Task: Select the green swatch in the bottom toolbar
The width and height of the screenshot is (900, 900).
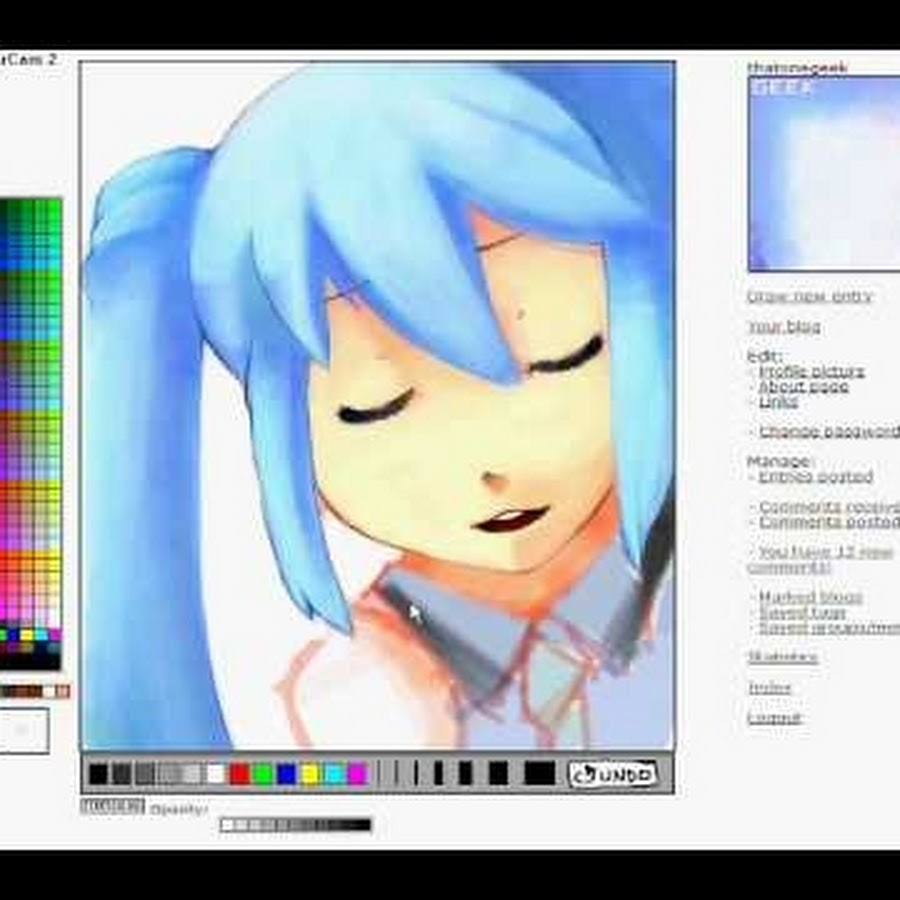Action: pyautogui.click(x=263, y=774)
